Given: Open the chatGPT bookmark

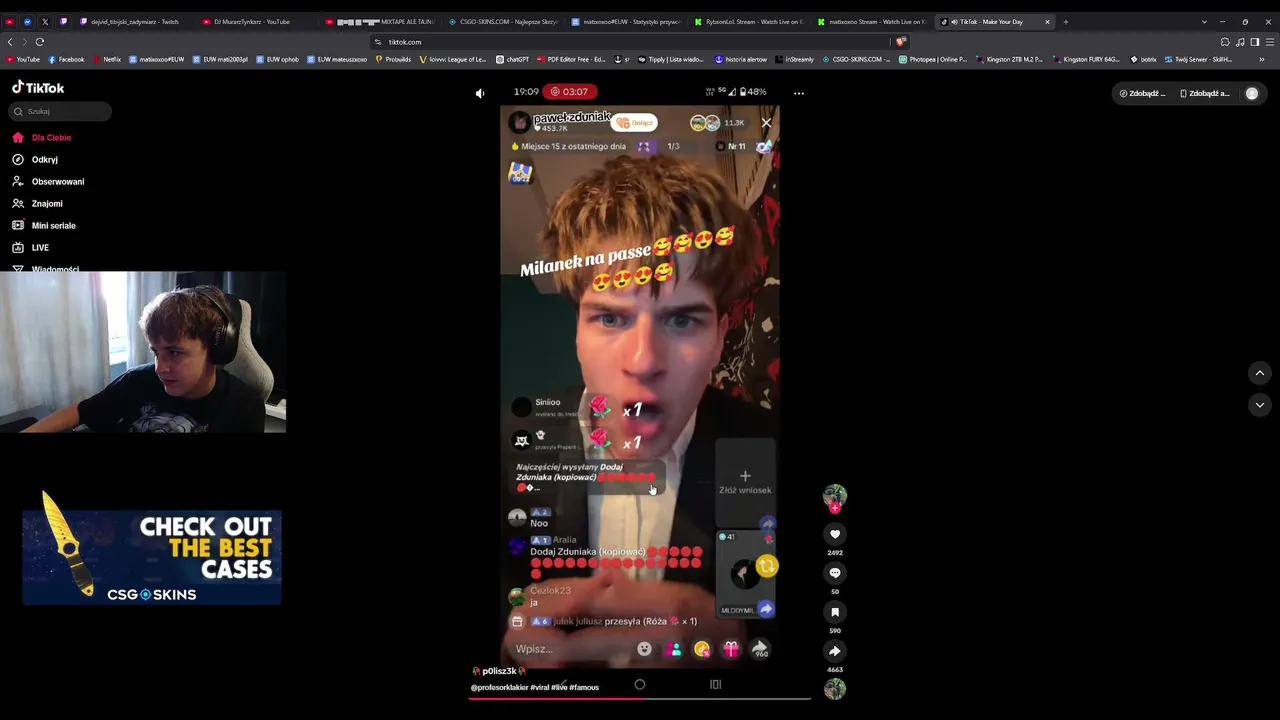Looking at the screenshot, I should point(512,60).
